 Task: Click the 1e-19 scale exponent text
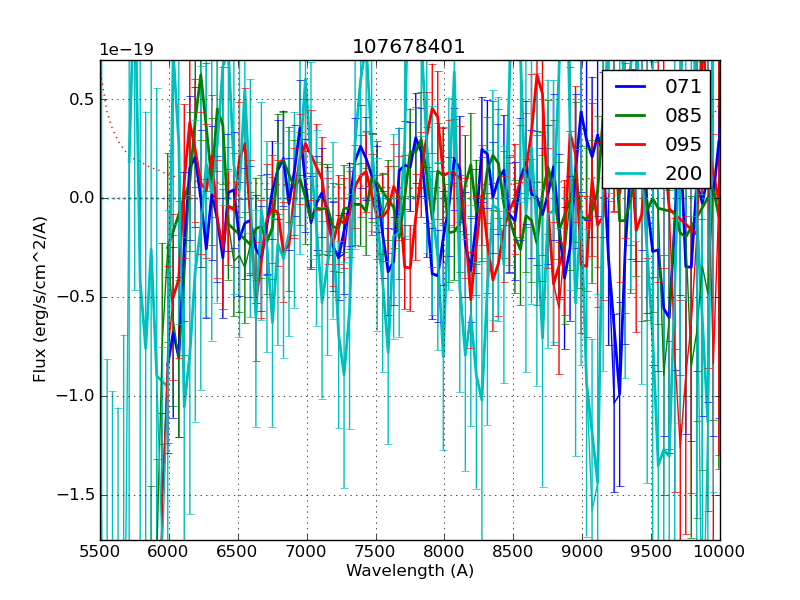tap(126, 50)
